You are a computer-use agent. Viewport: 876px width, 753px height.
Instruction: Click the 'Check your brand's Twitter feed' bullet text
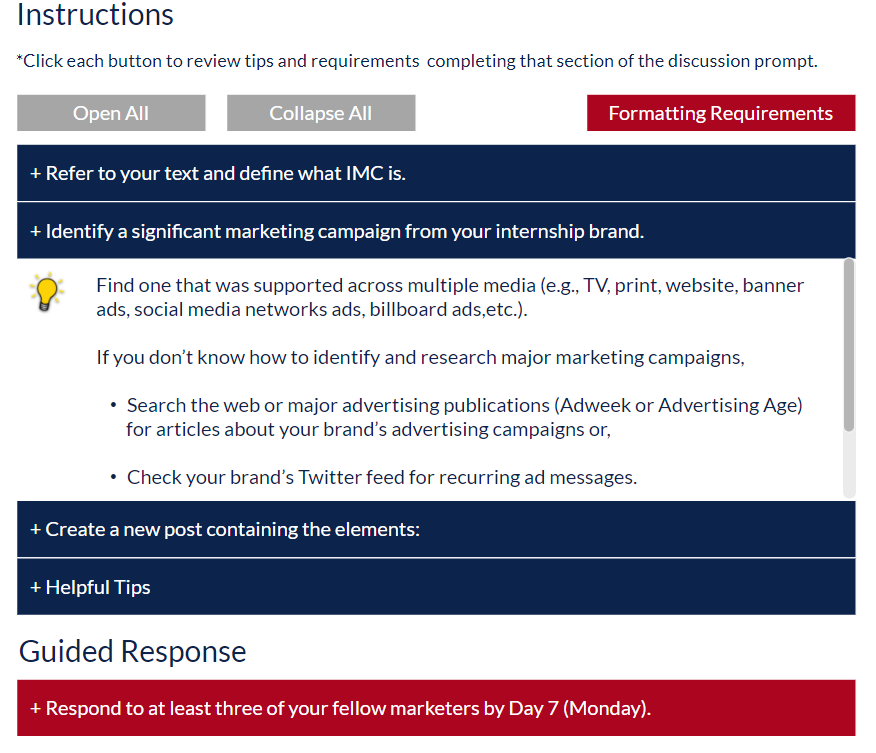382,477
